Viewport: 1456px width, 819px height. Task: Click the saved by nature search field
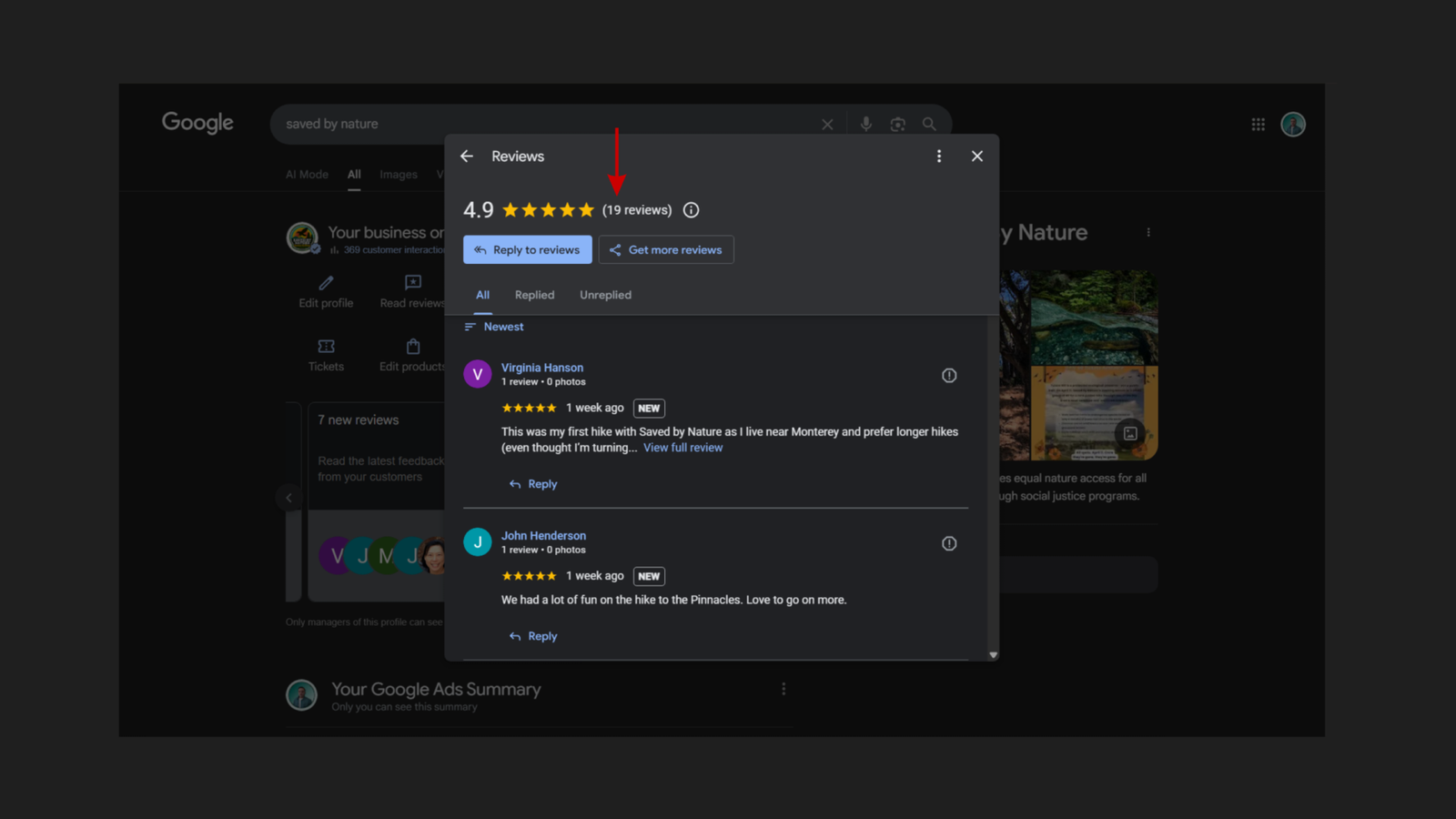tap(546, 125)
